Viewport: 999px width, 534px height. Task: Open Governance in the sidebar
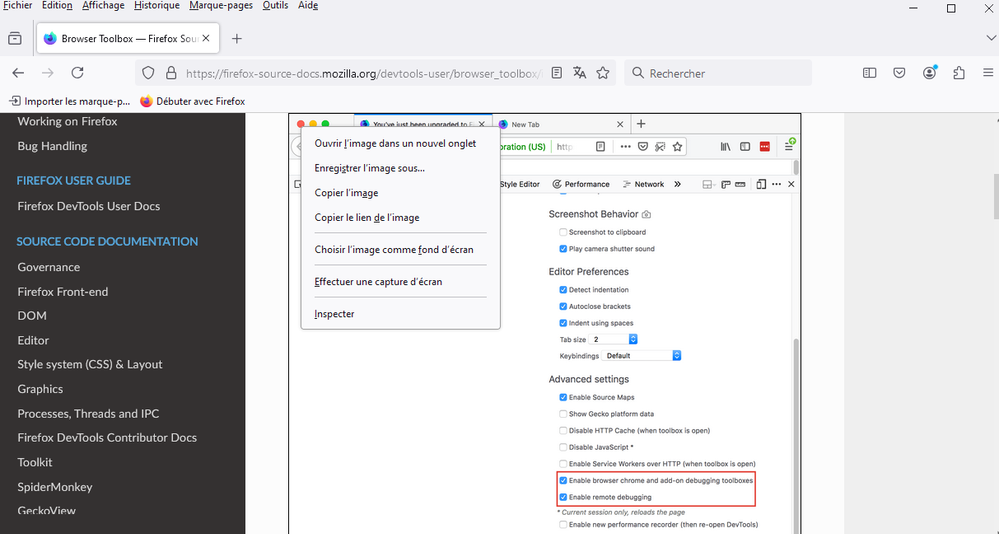pos(48,267)
